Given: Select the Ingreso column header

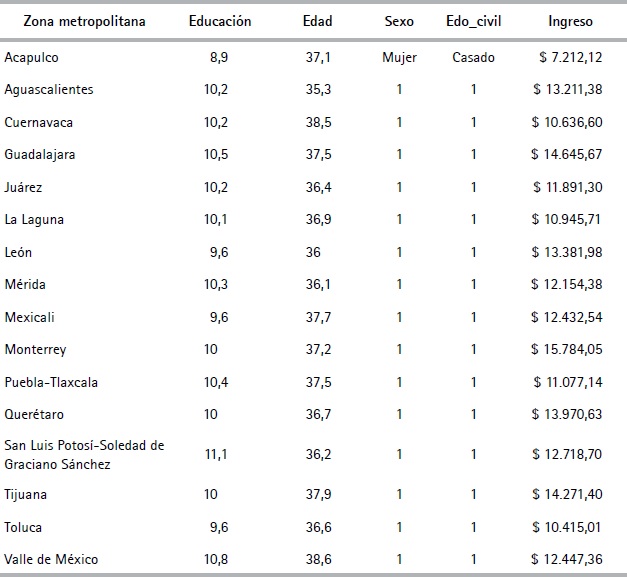Looking at the screenshot, I should pos(570,21).
